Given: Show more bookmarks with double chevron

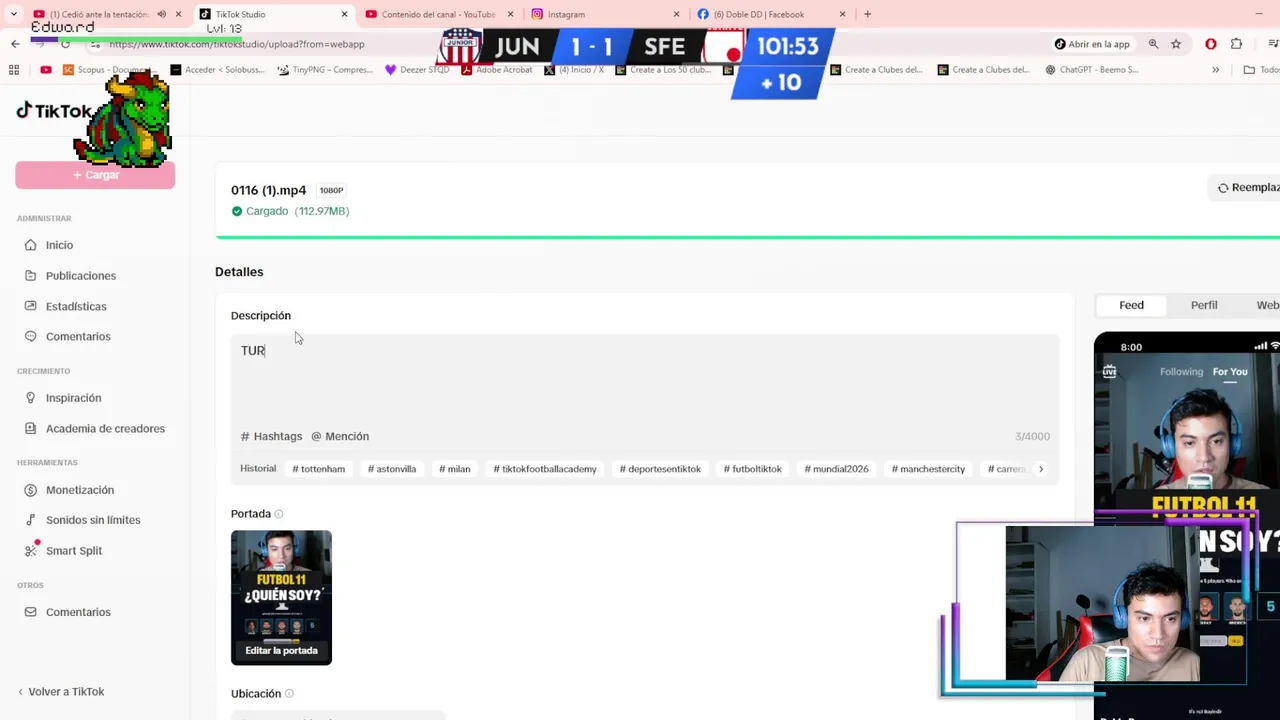Looking at the screenshot, I should [x=1215, y=70].
